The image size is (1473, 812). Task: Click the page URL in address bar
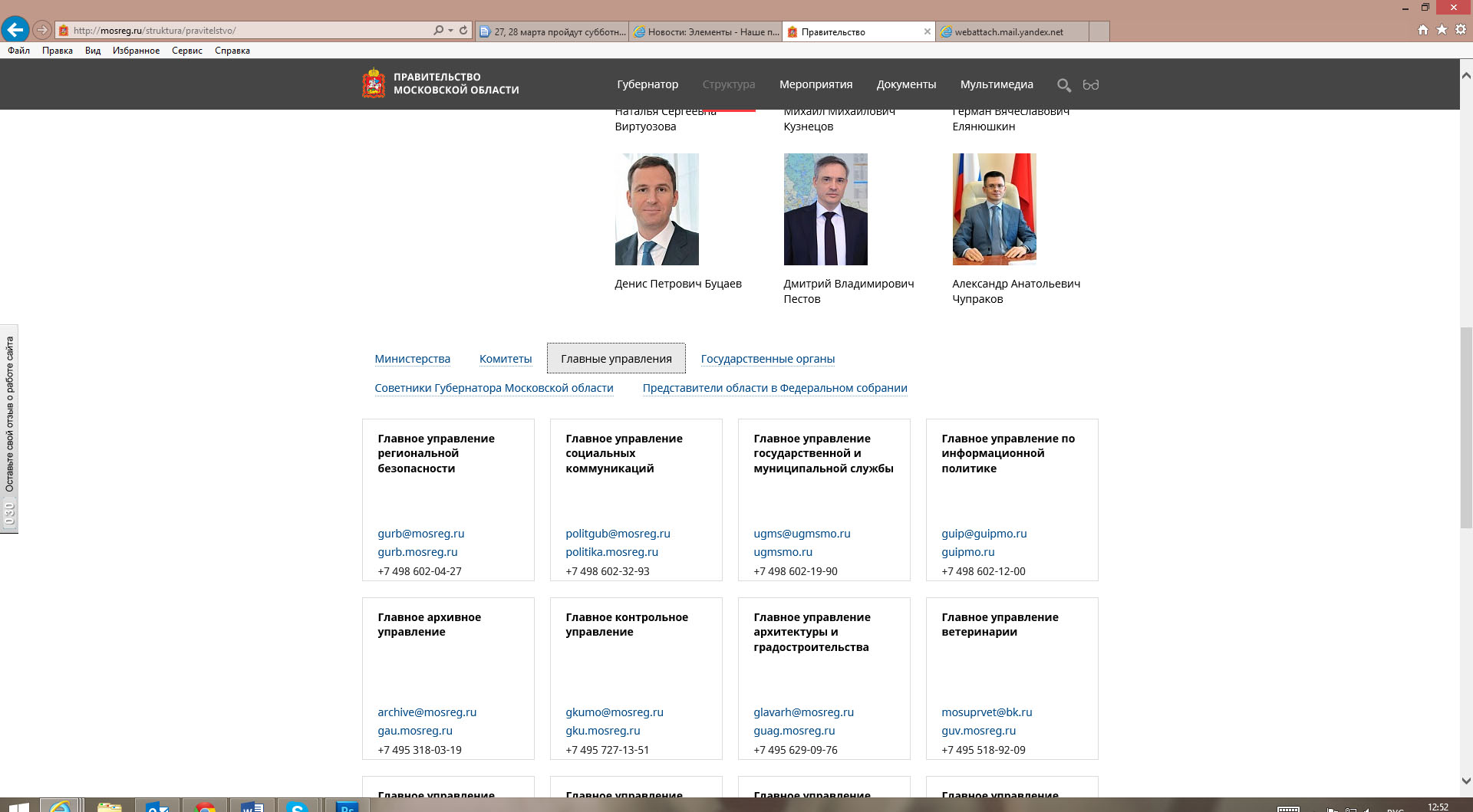click(154, 31)
